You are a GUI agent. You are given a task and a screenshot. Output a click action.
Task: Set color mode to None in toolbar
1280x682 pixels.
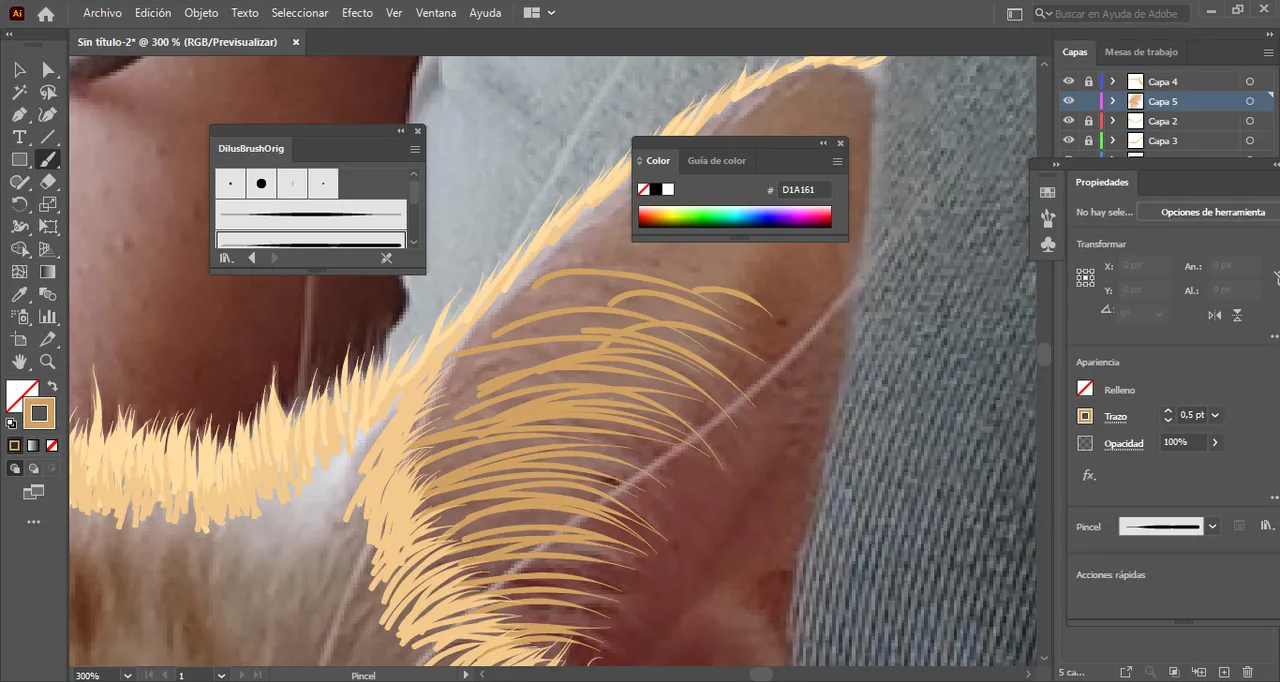(52, 445)
